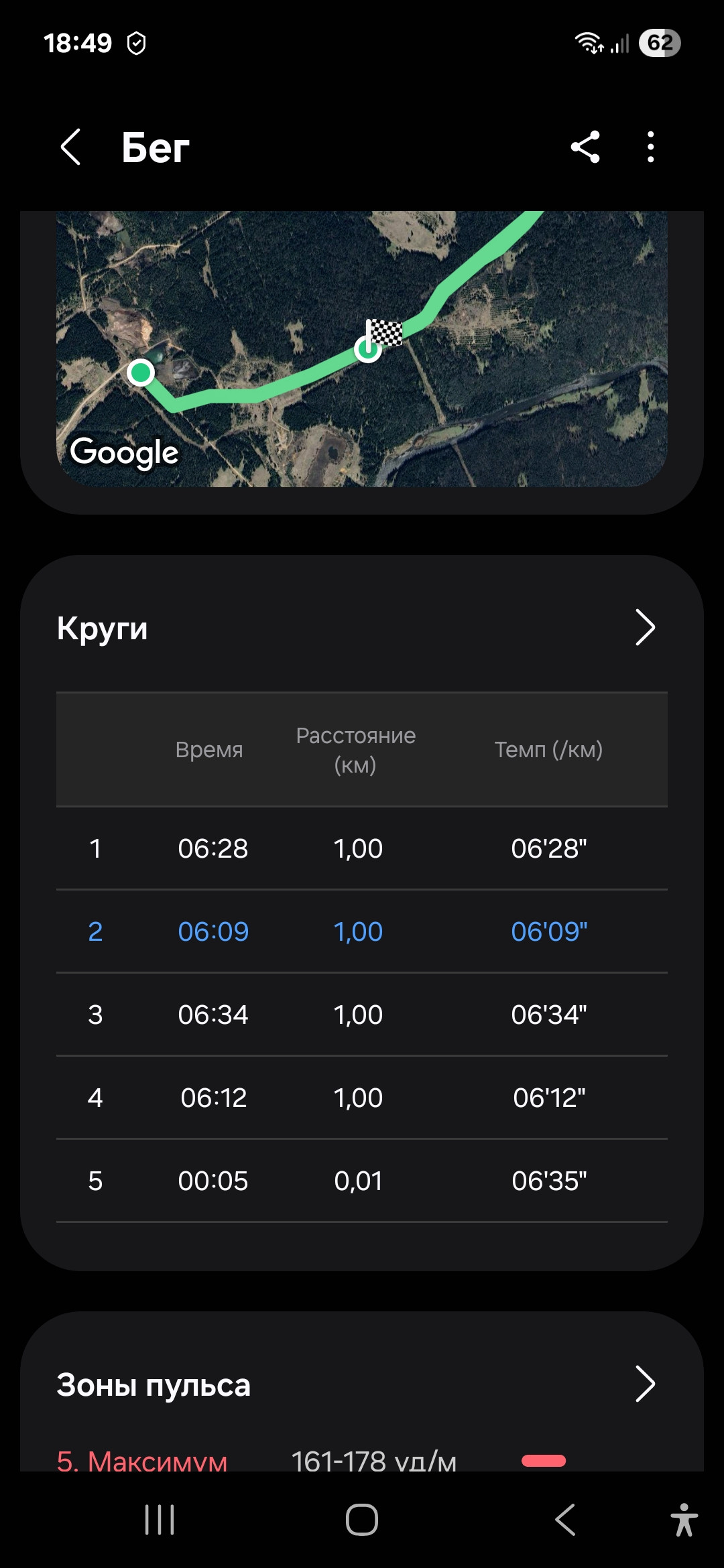724x1568 pixels.
Task: Tap the recent apps navigation button
Action: [160, 1519]
